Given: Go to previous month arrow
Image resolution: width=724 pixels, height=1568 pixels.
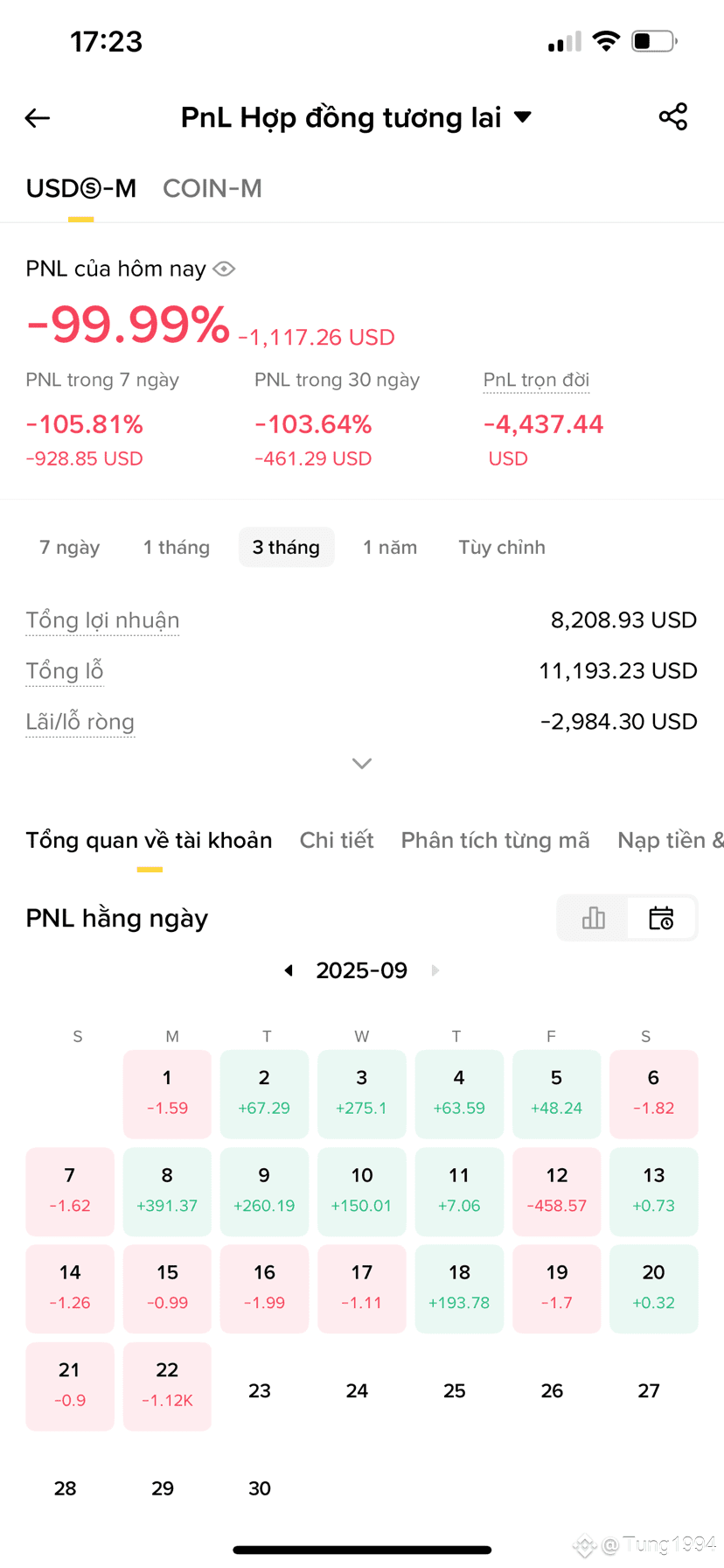Looking at the screenshot, I should point(289,970).
